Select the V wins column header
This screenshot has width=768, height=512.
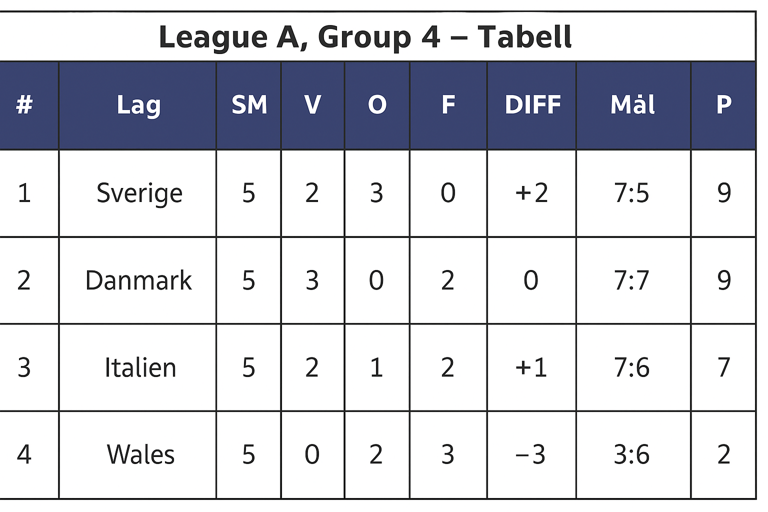coord(312,105)
